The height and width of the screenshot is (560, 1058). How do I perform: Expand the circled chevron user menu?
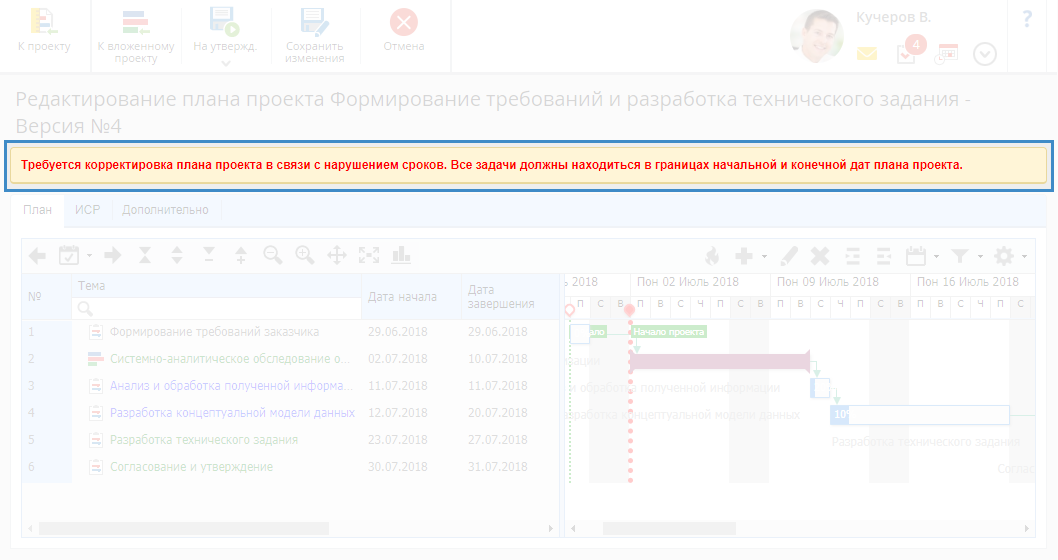tap(985, 54)
